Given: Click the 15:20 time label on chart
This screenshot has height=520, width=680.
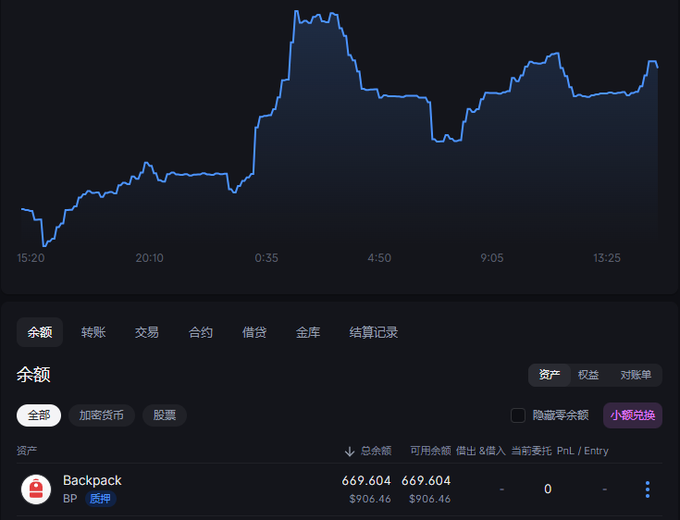Looking at the screenshot, I should (31, 258).
